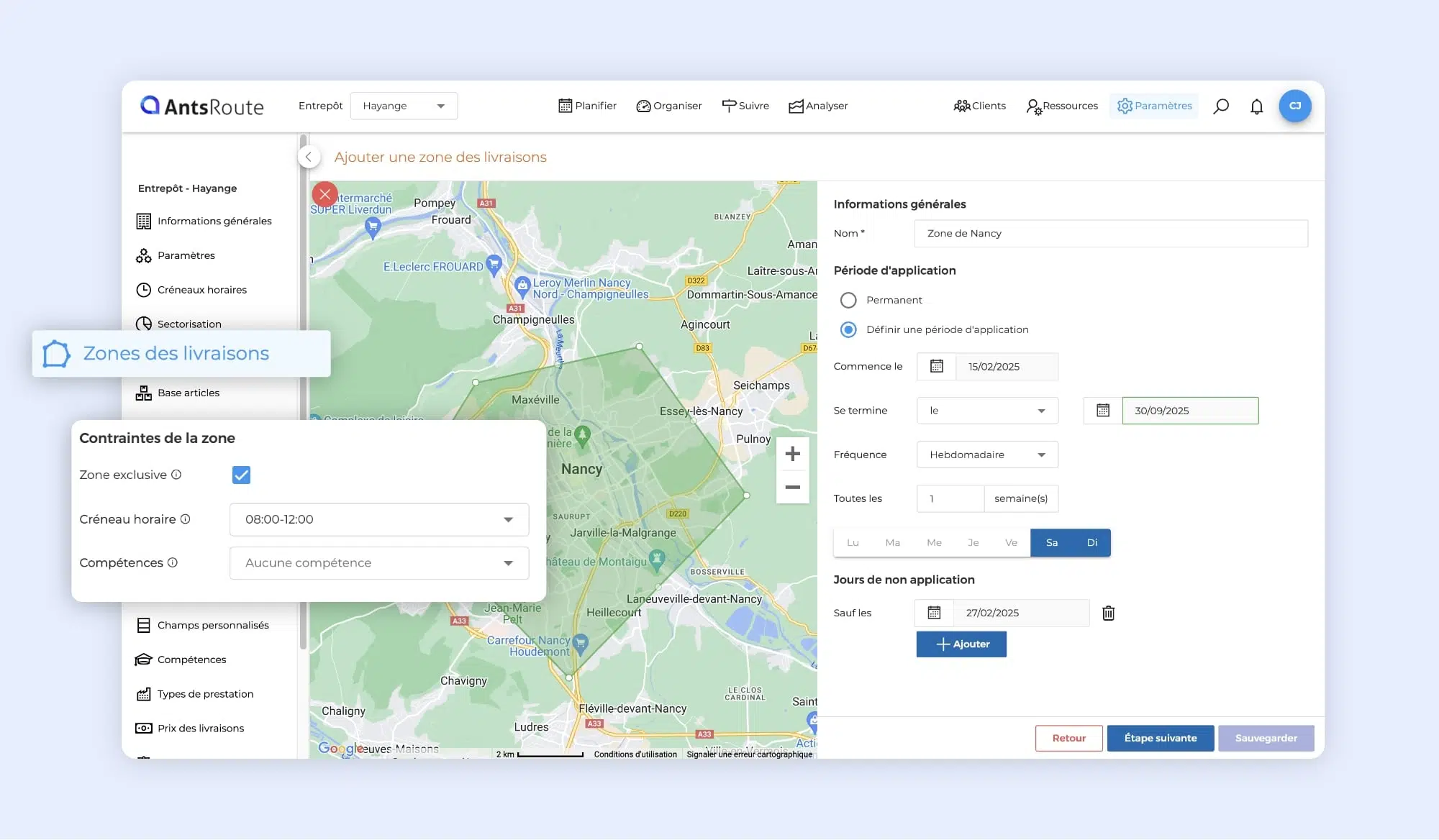Click the Retour button
Screen dimensions: 1439x840
(1068, 738)
